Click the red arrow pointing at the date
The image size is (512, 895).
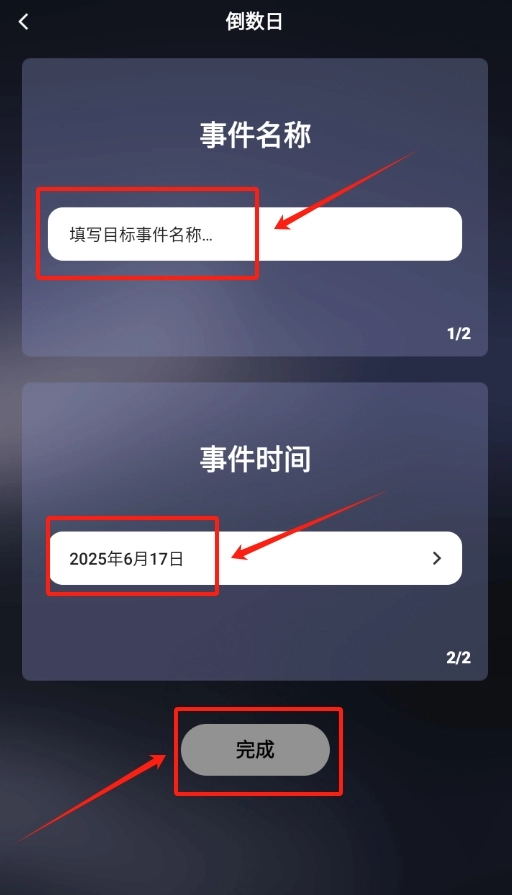click(309, 525)
